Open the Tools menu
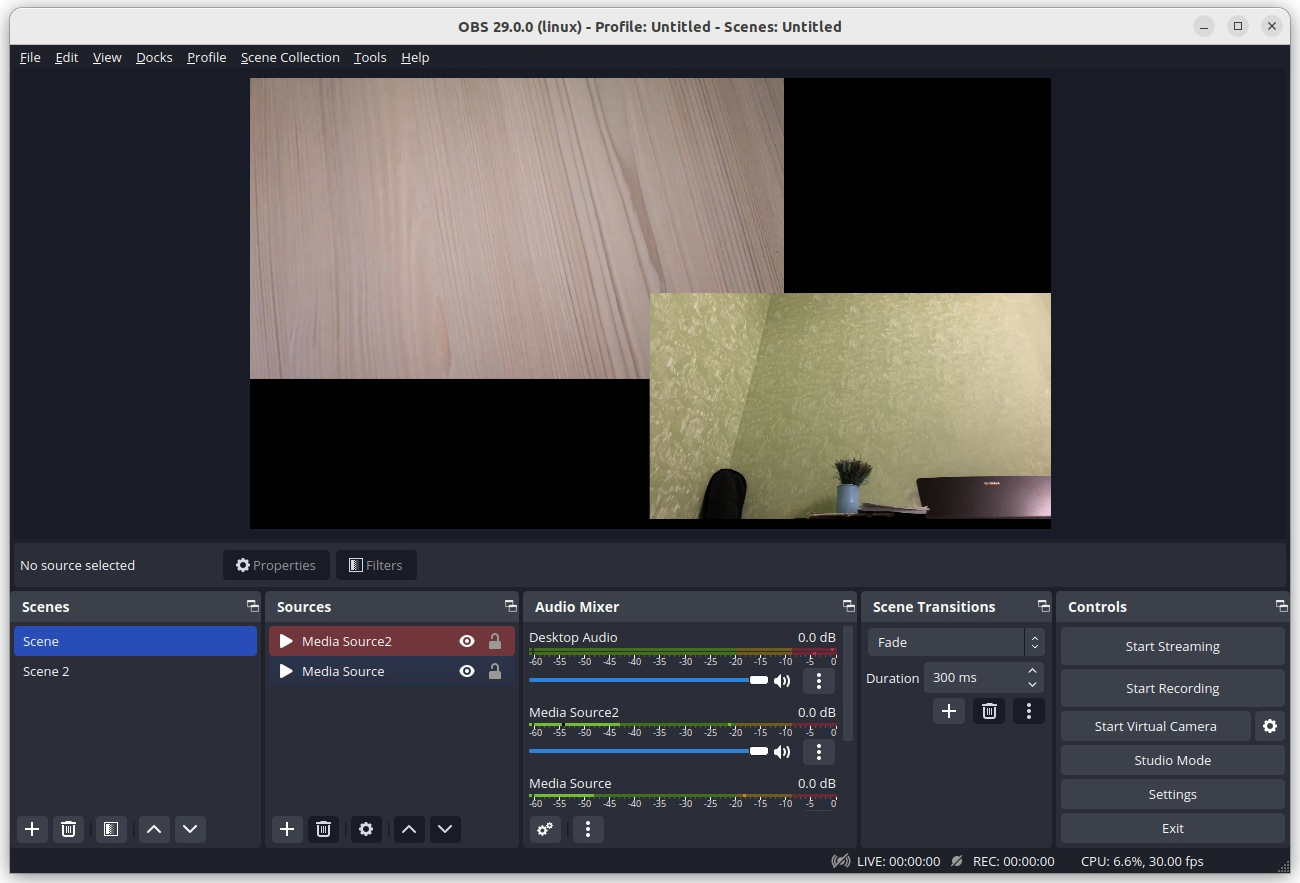1300x883 pixels. pos(370,57)
